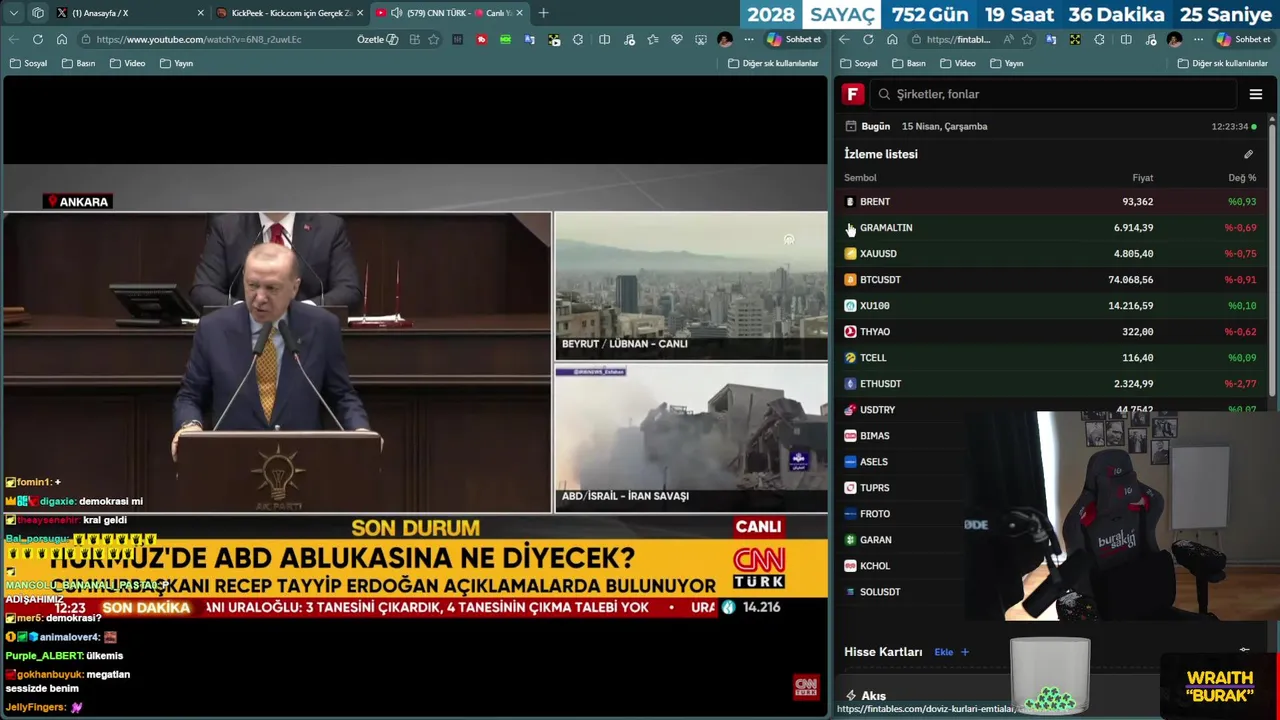Viewport: 1280px width, 720px height.
Task: Switch to the CNN TÜRK YouTube tab
Action: point(449,13)
